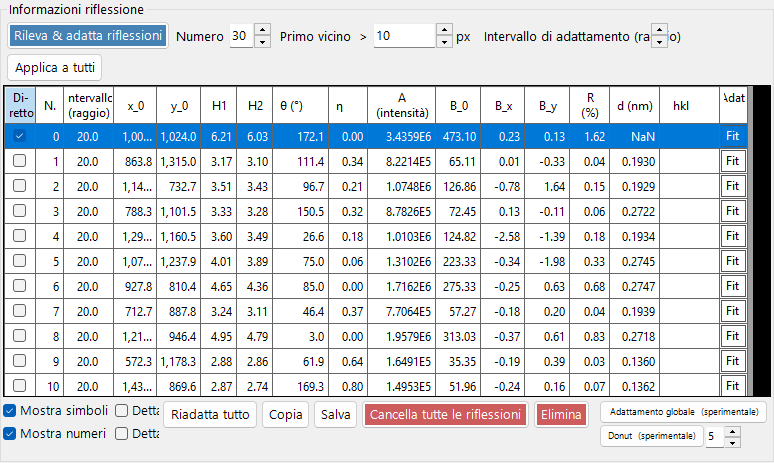The height and width of the screenshot is (463, 774).
Task: Decrease Intervallo di adattamento with down arrow
Action: tap(659, 42)
